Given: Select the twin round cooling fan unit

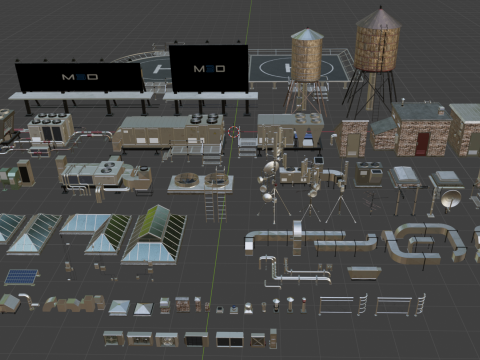Looking at the screenshot, I should pos(201,182).
